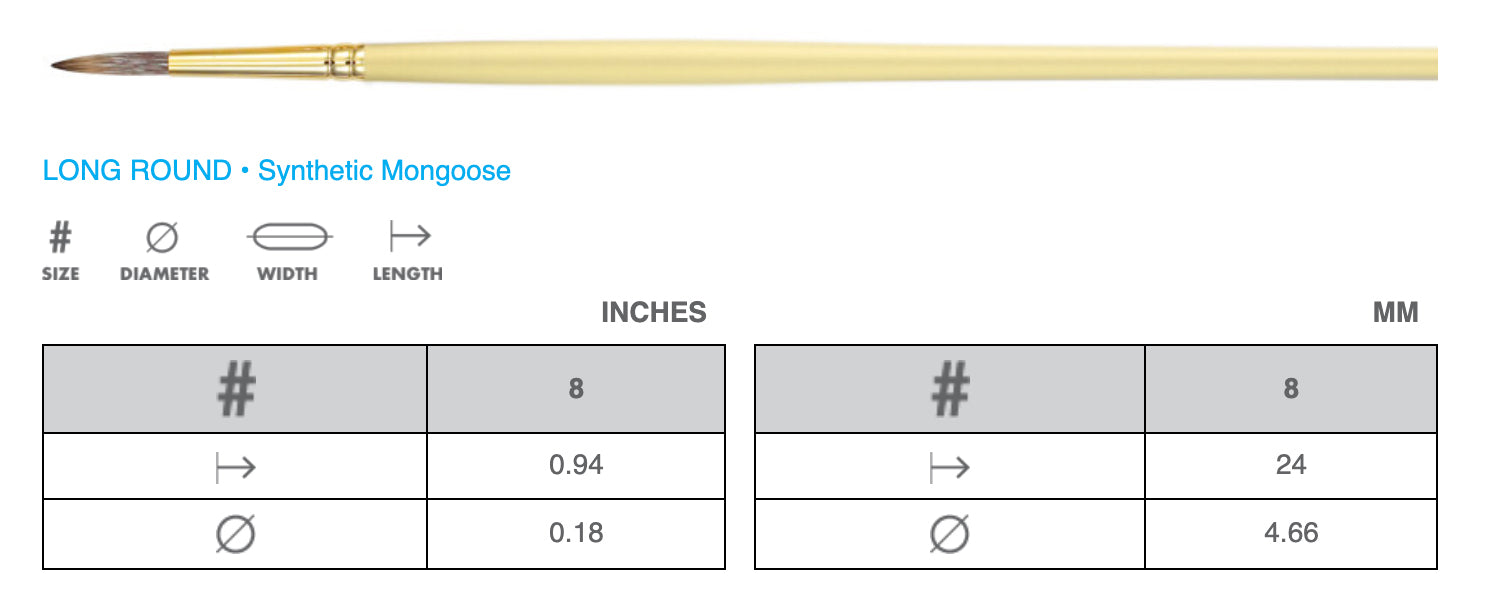Viewport: 1502px width, 606px height.
Task: Click the length arrow icon in MM table
Action: point(949,467)
